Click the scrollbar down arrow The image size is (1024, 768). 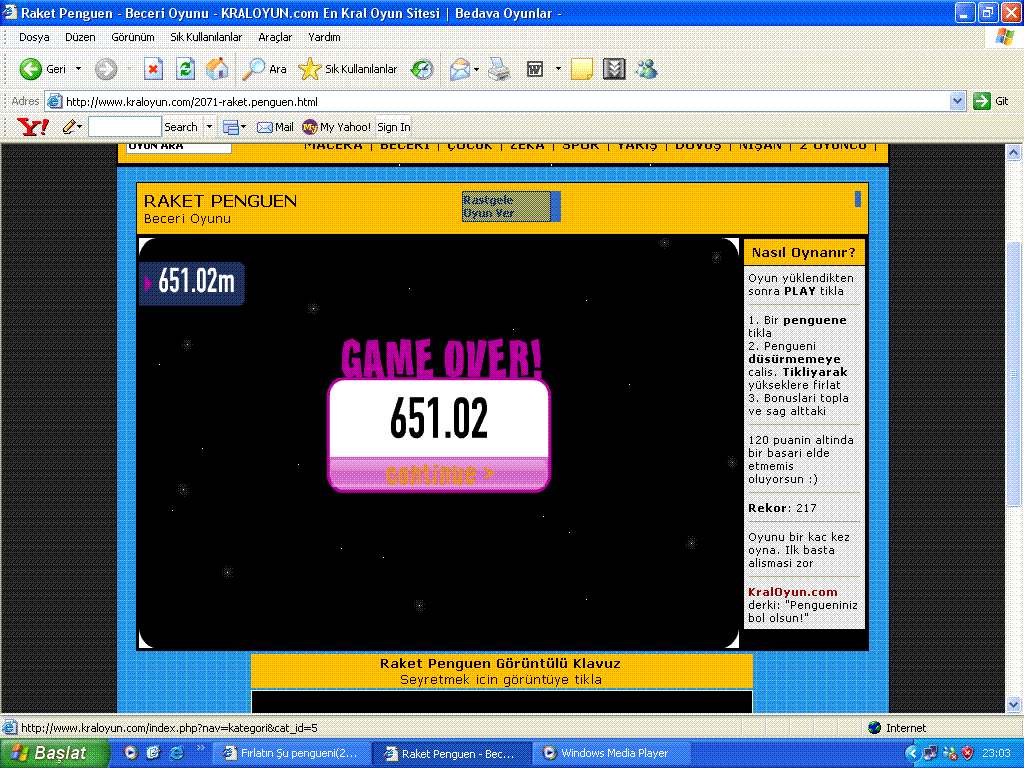[x=1013, y=704]
